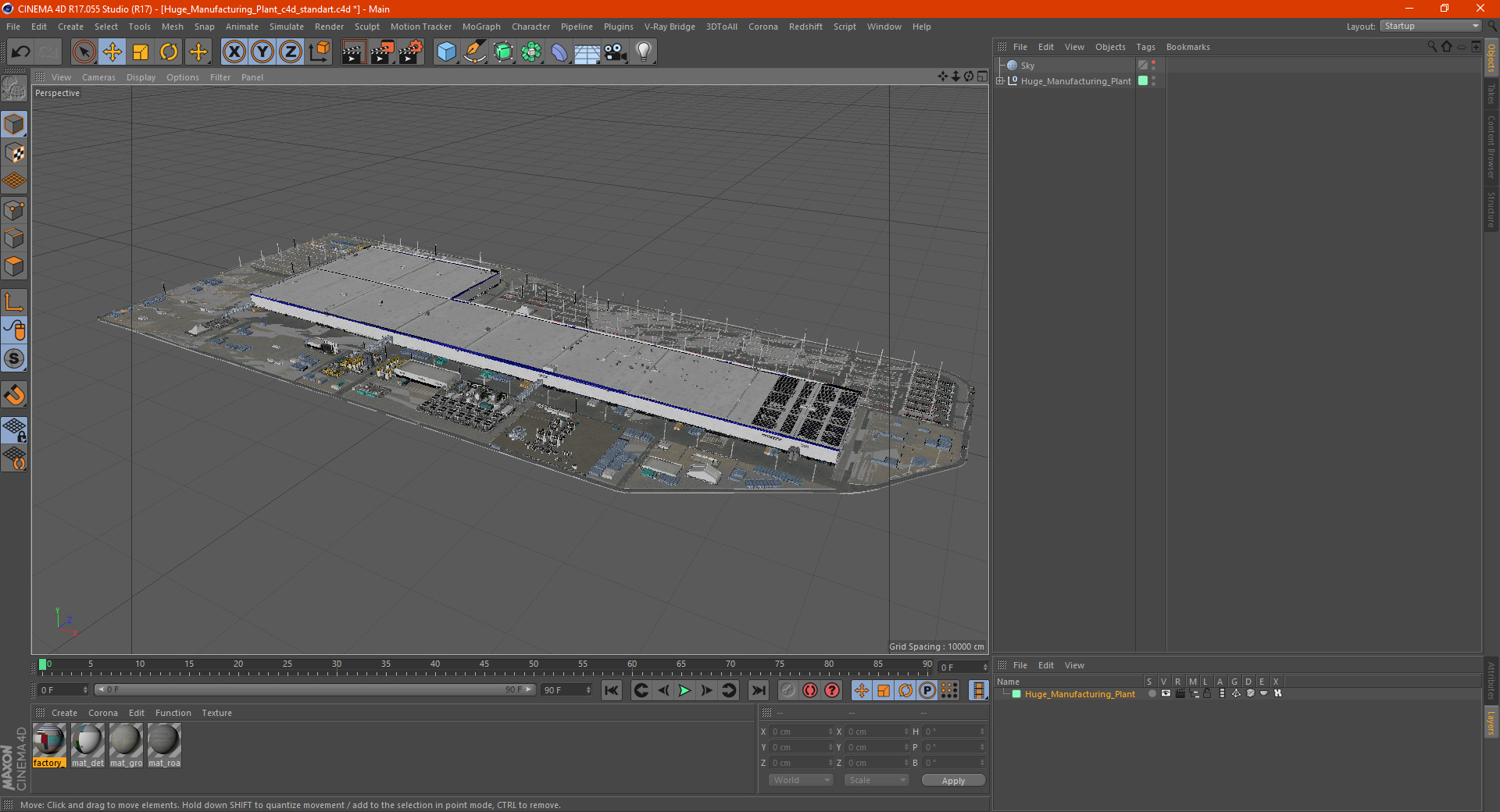Open the V-Ray Bridge menu
Screen dimensions: 1500x812
pos(670,27)
